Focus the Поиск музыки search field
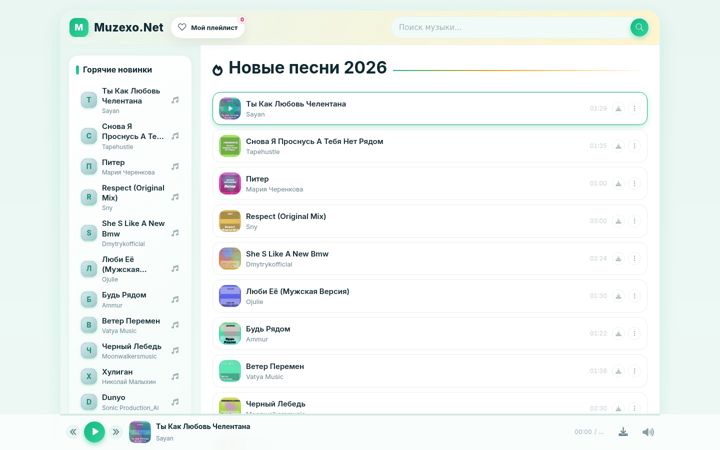The image size is (720, 450). point(510,28)
